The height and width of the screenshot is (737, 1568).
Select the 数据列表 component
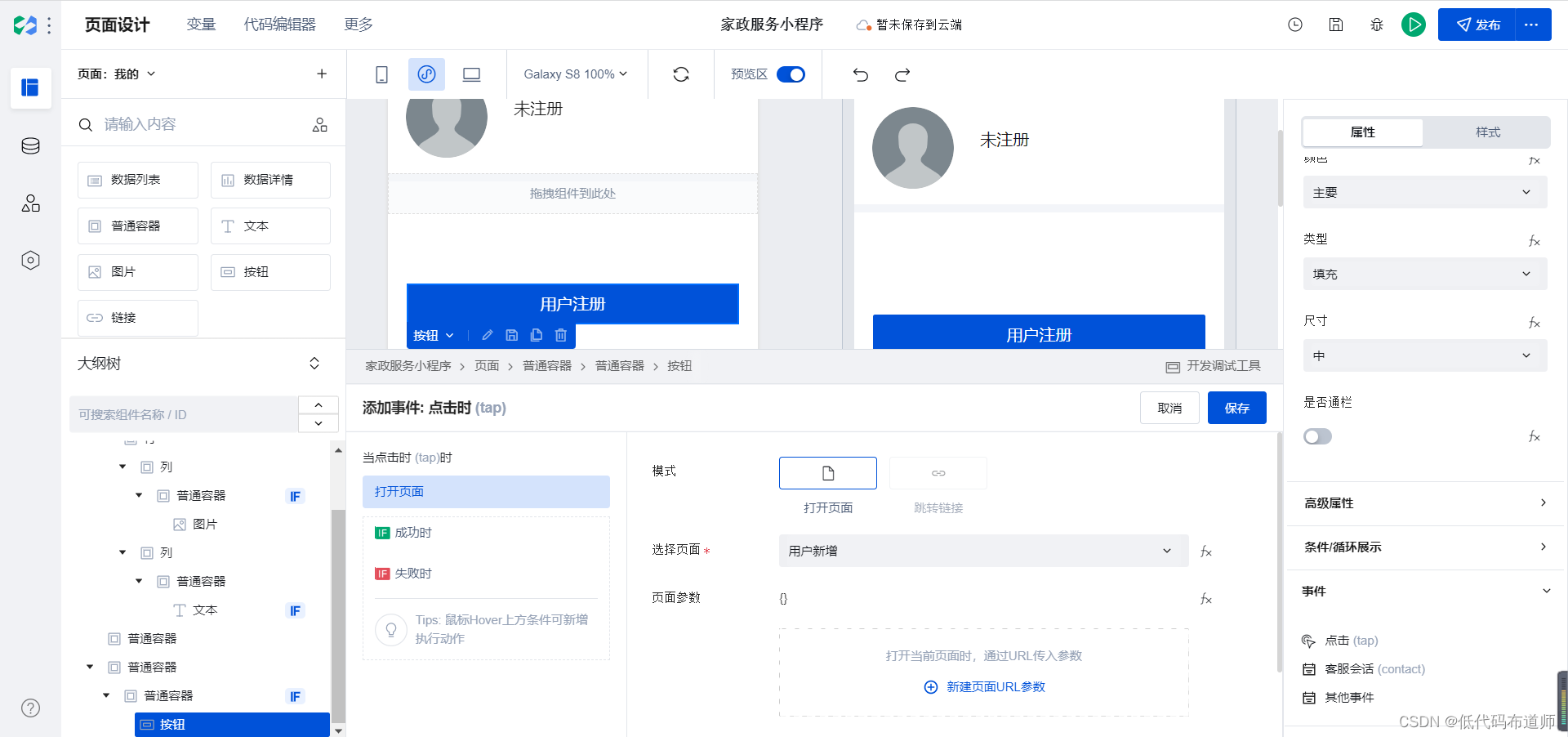click(138, 180)
